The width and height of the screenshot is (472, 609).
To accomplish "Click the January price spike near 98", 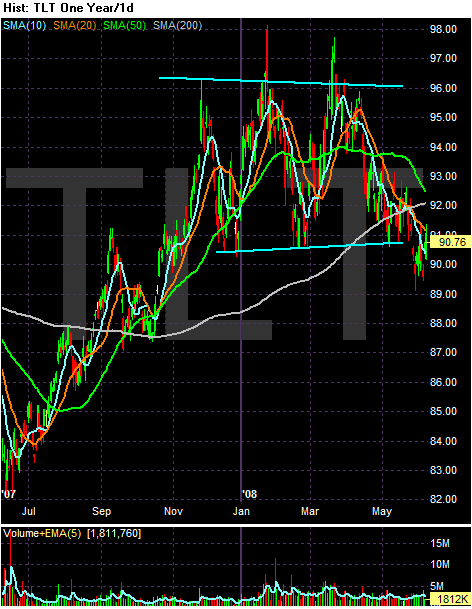I will coord(267,52).
